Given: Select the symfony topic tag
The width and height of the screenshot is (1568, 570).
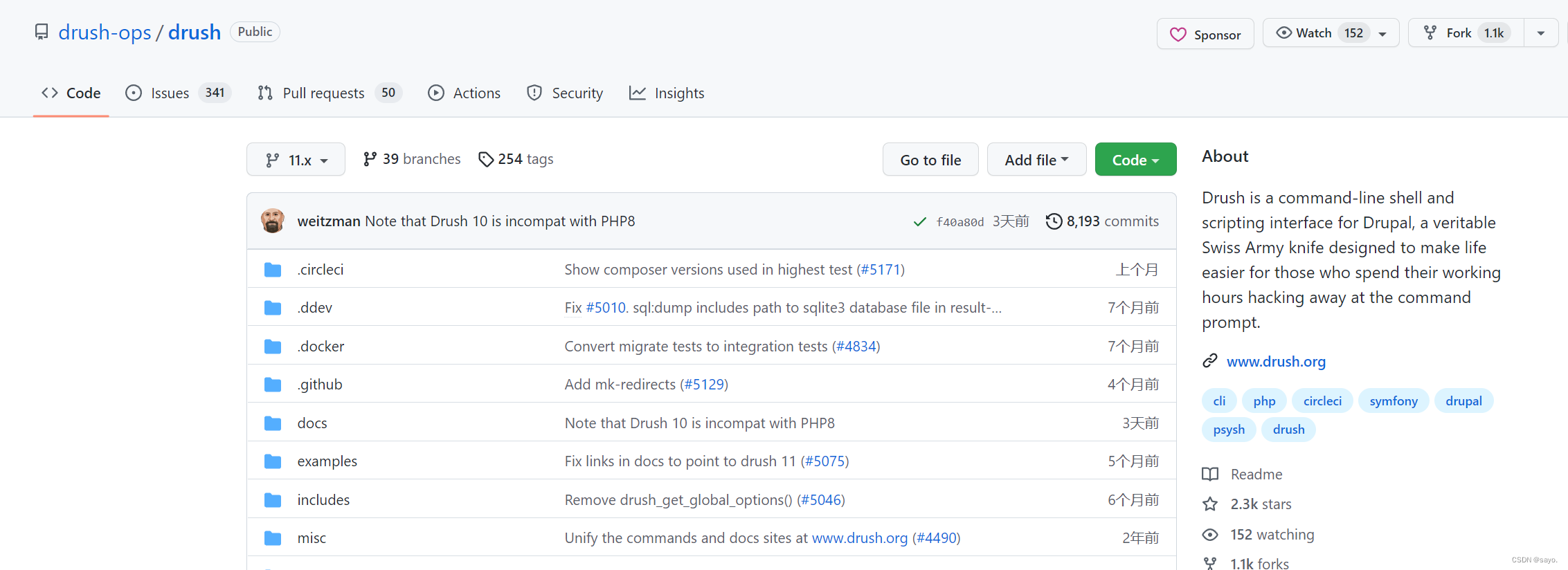Looking at the screenshot, I should click(1394, 401).
